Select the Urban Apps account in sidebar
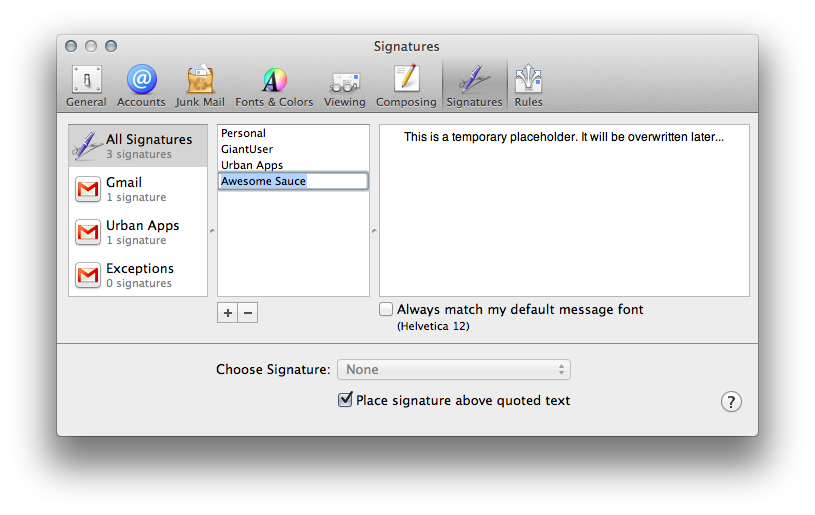This screenshot has width=815, height=515. (x=138, y=232)
